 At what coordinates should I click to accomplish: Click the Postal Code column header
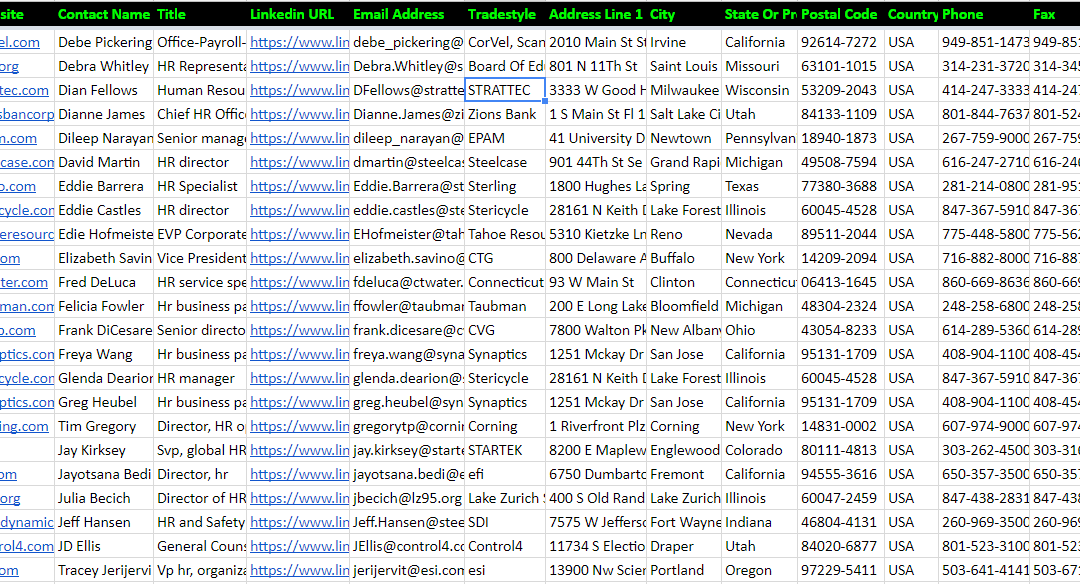click(841, 14)
